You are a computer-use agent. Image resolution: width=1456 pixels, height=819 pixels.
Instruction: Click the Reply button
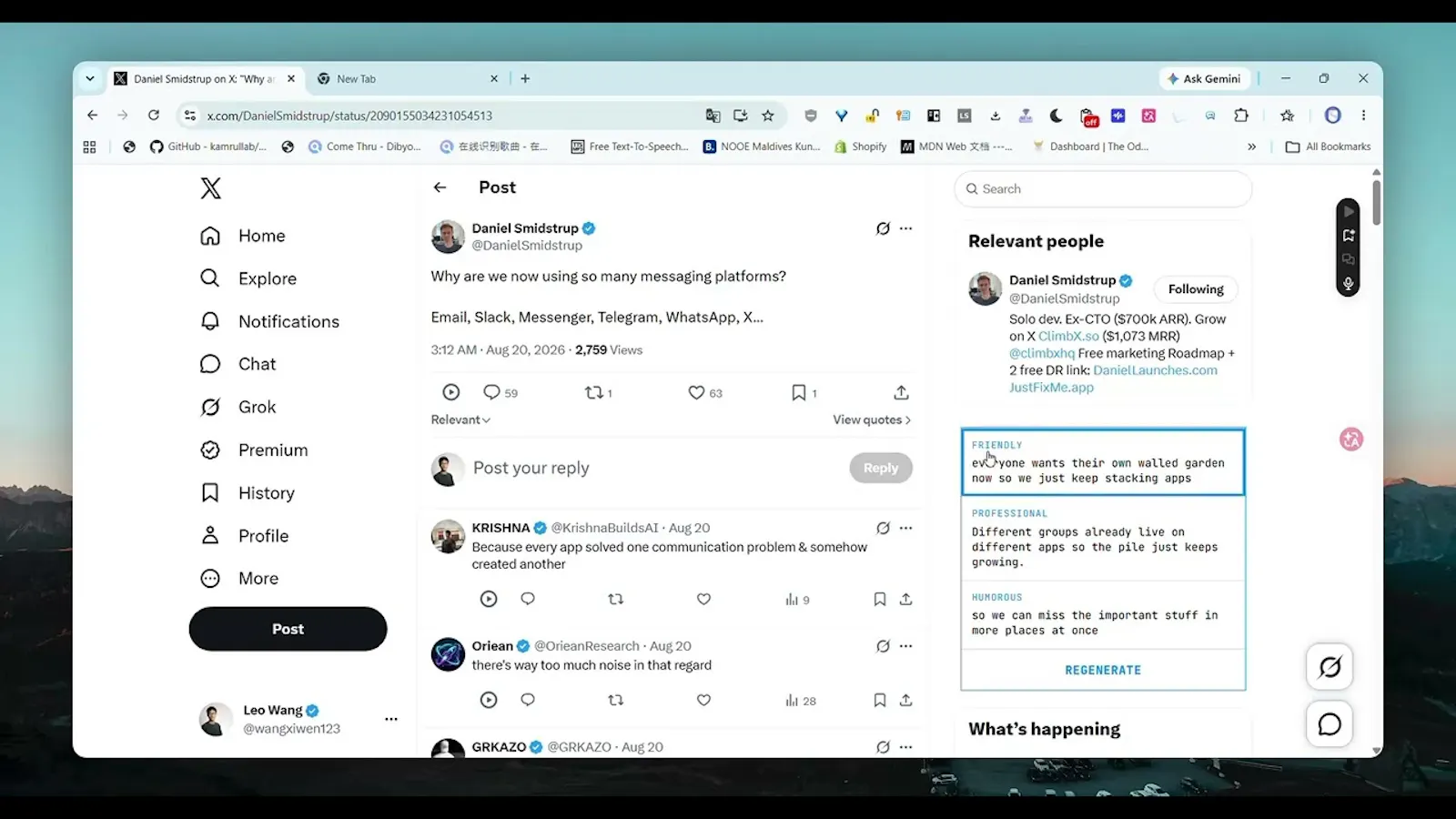[x=881, y=468]
